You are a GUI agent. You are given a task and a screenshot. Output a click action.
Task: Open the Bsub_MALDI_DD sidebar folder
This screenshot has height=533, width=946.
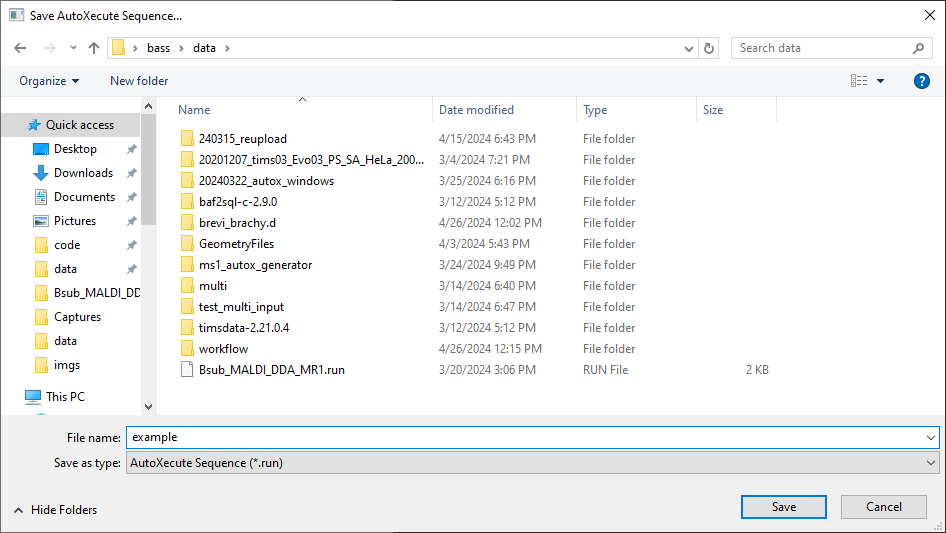point(87,293)
